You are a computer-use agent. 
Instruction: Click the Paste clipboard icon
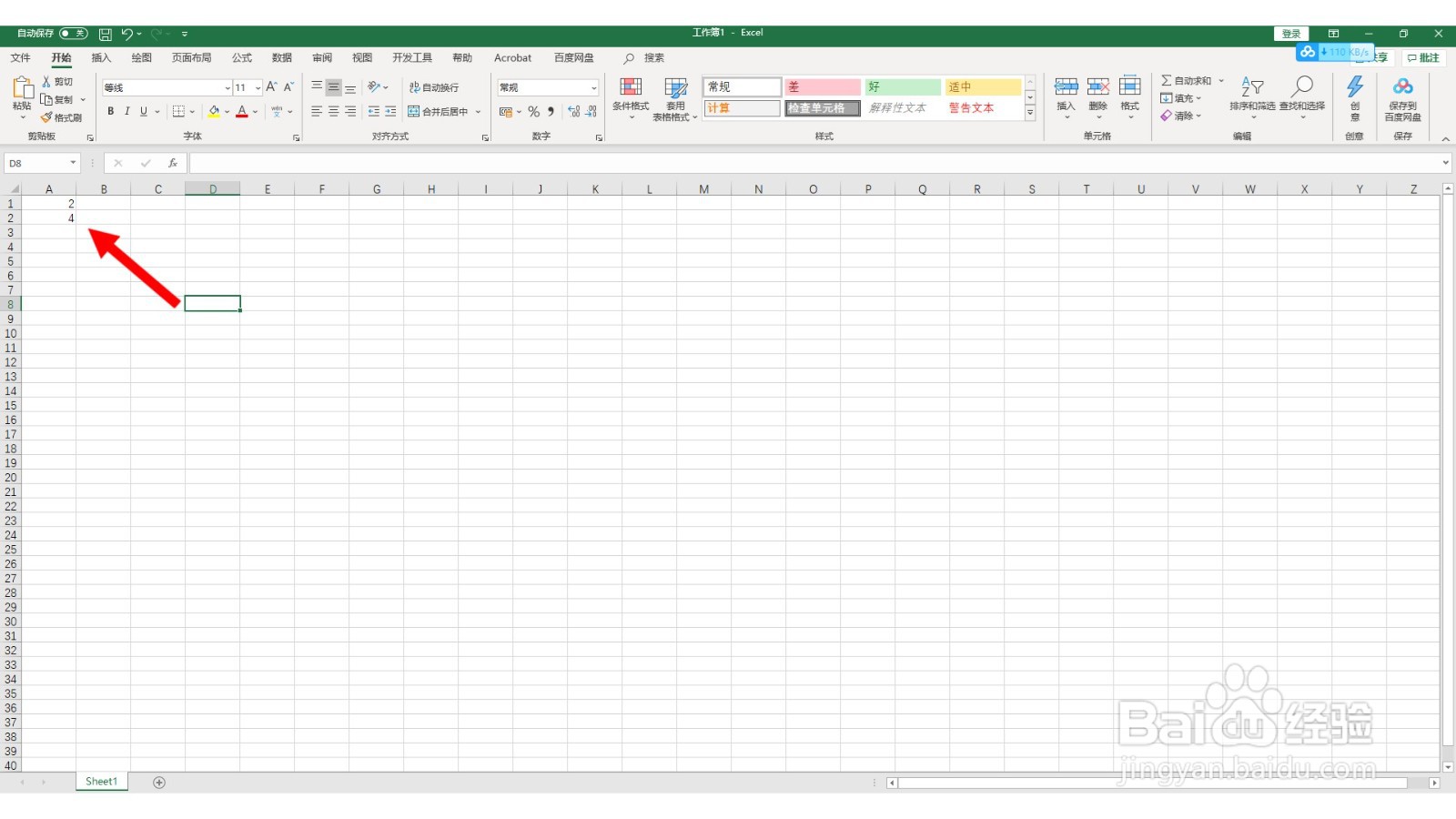click(x=22, y=87)
